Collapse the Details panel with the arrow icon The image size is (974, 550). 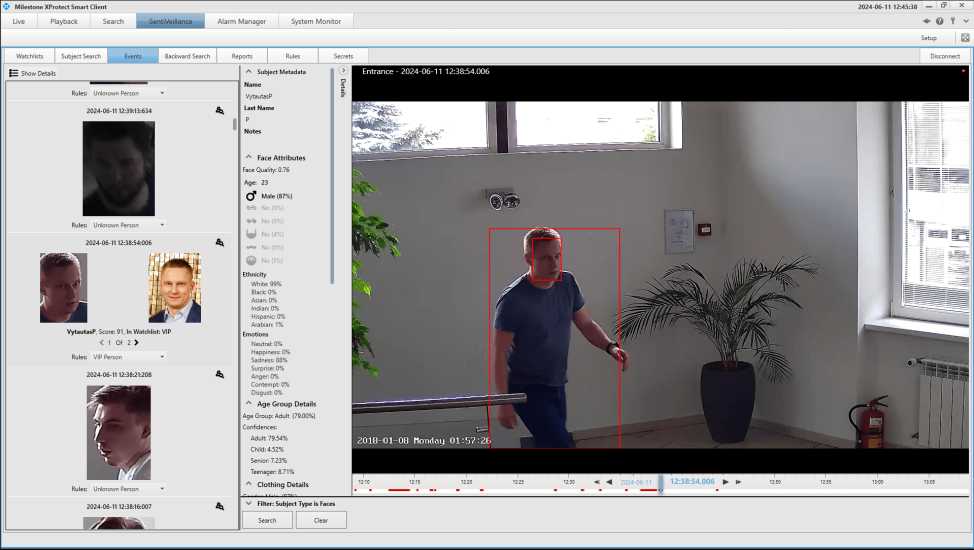point(343,71)
